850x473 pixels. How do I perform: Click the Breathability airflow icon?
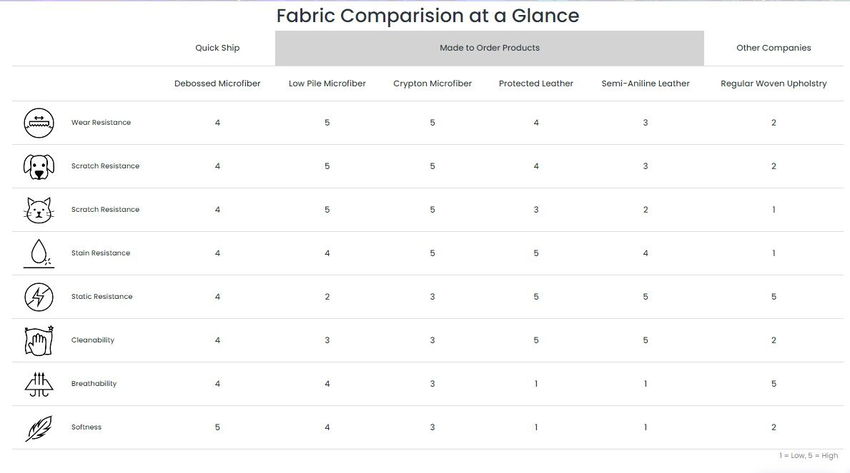click(38, 384)
